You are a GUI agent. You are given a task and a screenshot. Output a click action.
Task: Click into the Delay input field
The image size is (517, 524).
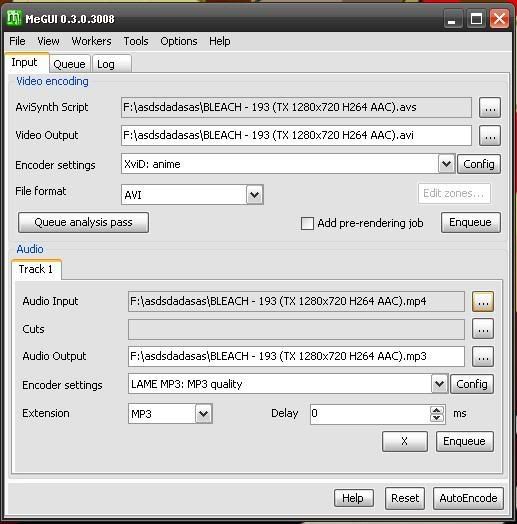point(370,414)
